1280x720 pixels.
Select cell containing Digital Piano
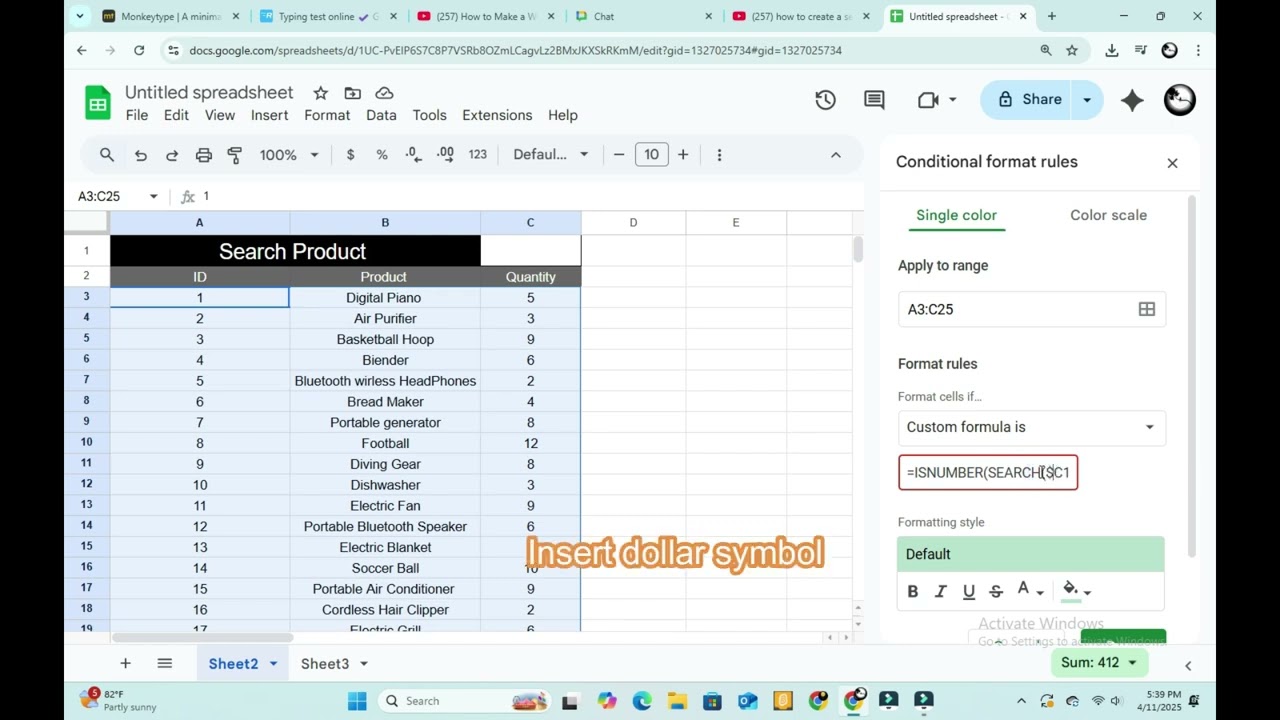(384, 298)
